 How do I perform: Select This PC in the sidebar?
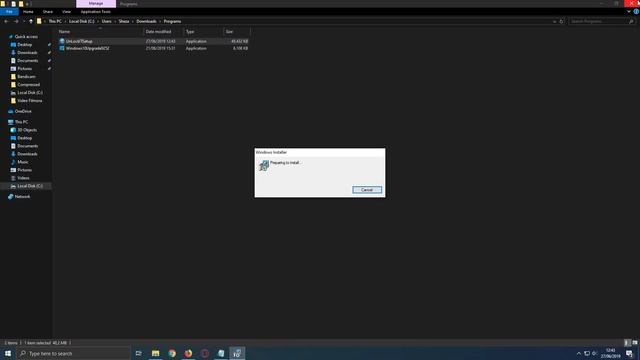click(21, 122)
